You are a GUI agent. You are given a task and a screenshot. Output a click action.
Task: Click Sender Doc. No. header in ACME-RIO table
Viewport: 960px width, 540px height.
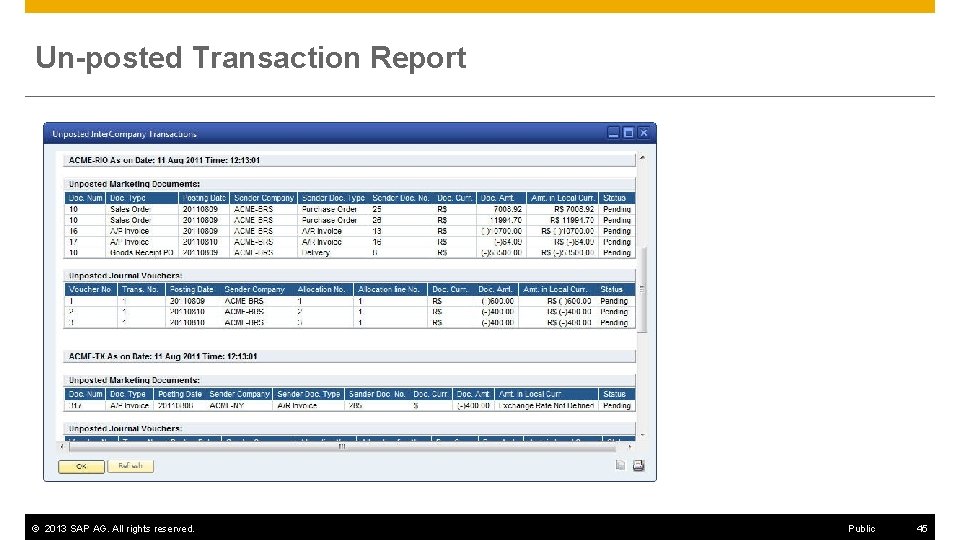pos(400,198)
